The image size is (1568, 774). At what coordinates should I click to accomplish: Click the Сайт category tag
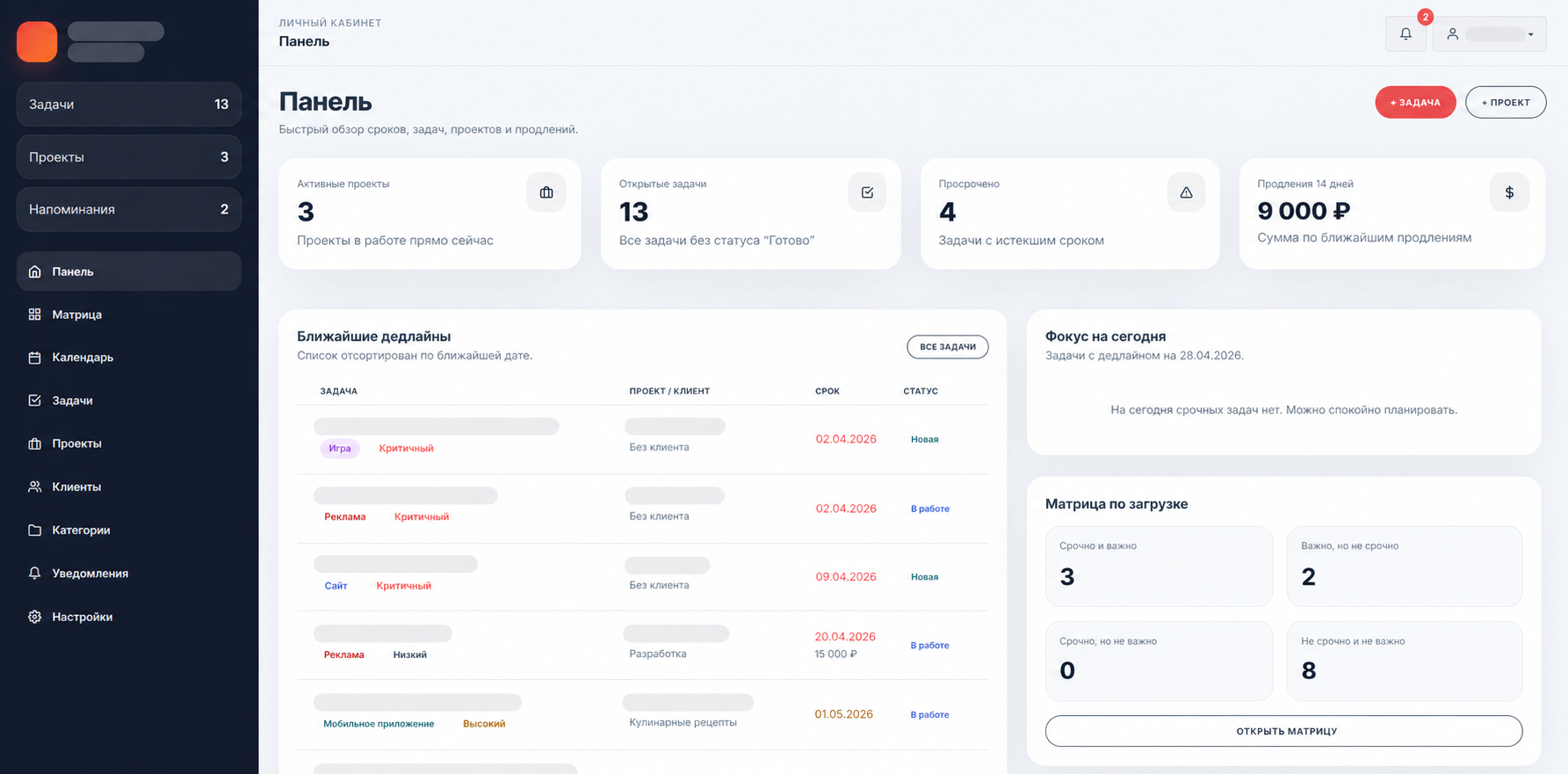pos(336,586)
